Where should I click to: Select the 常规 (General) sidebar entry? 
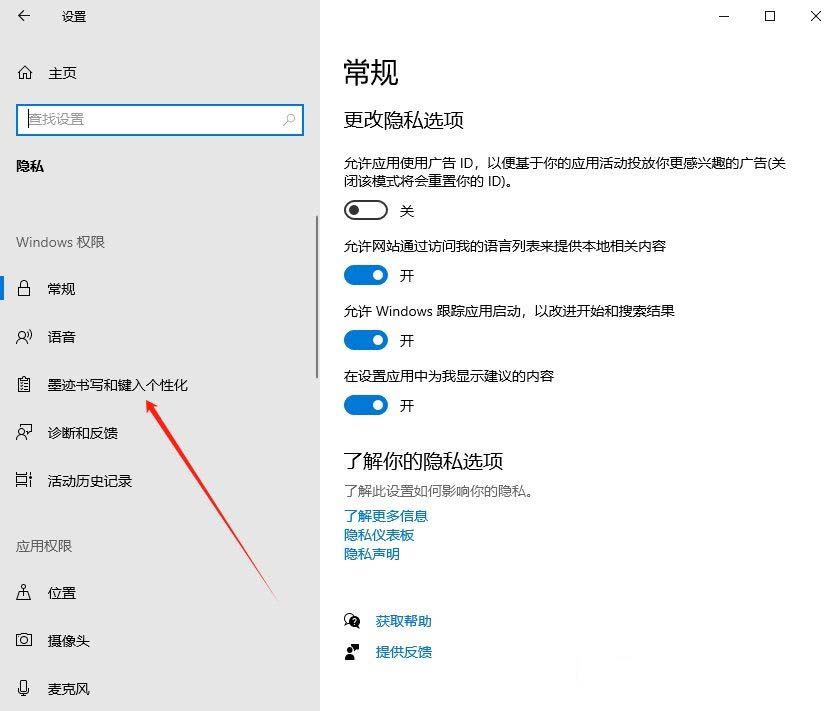(x=62, y=289)
